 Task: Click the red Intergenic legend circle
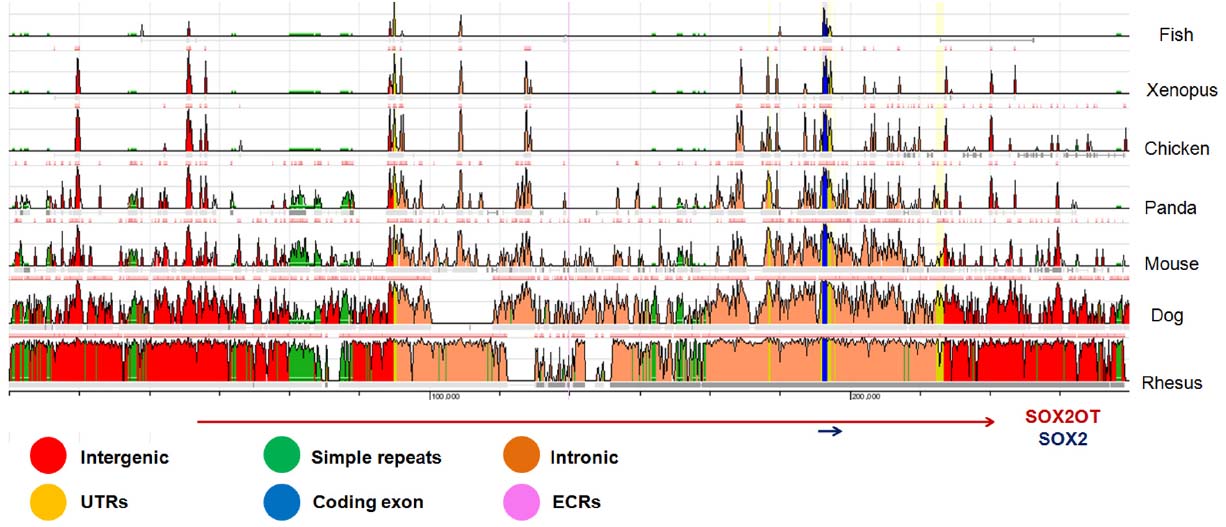[x=49, y=457]
